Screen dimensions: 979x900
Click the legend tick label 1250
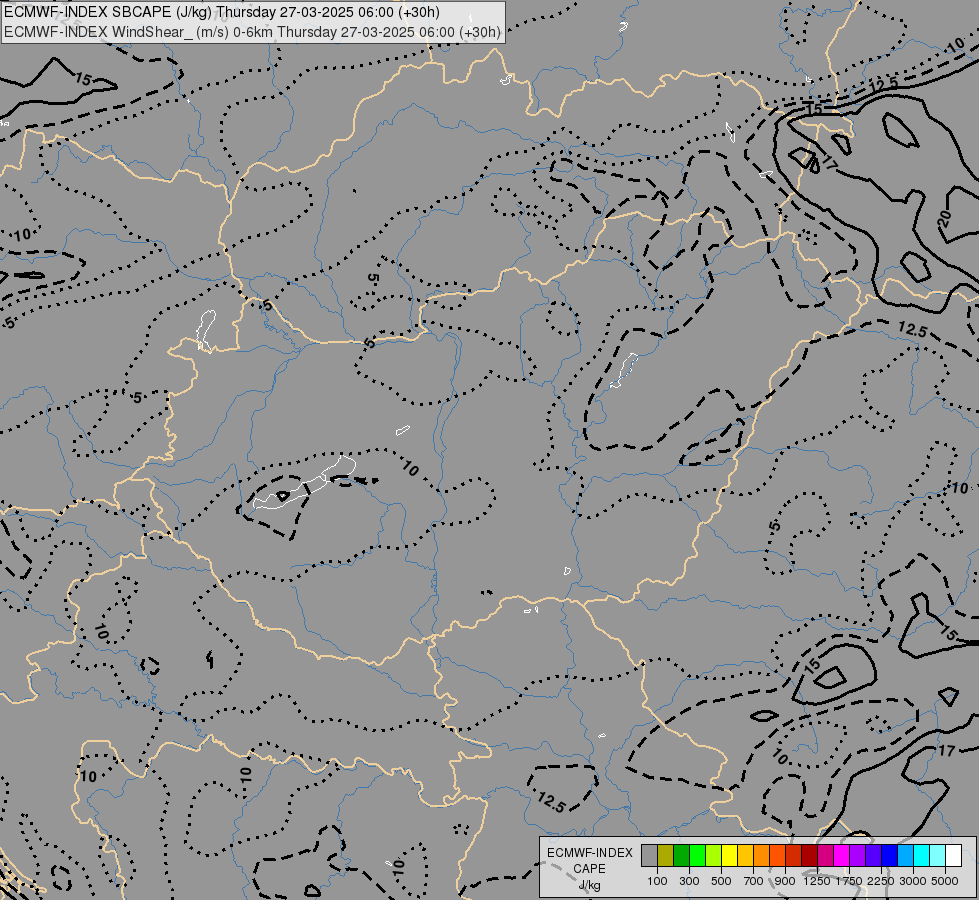click(x=817, y=881)
